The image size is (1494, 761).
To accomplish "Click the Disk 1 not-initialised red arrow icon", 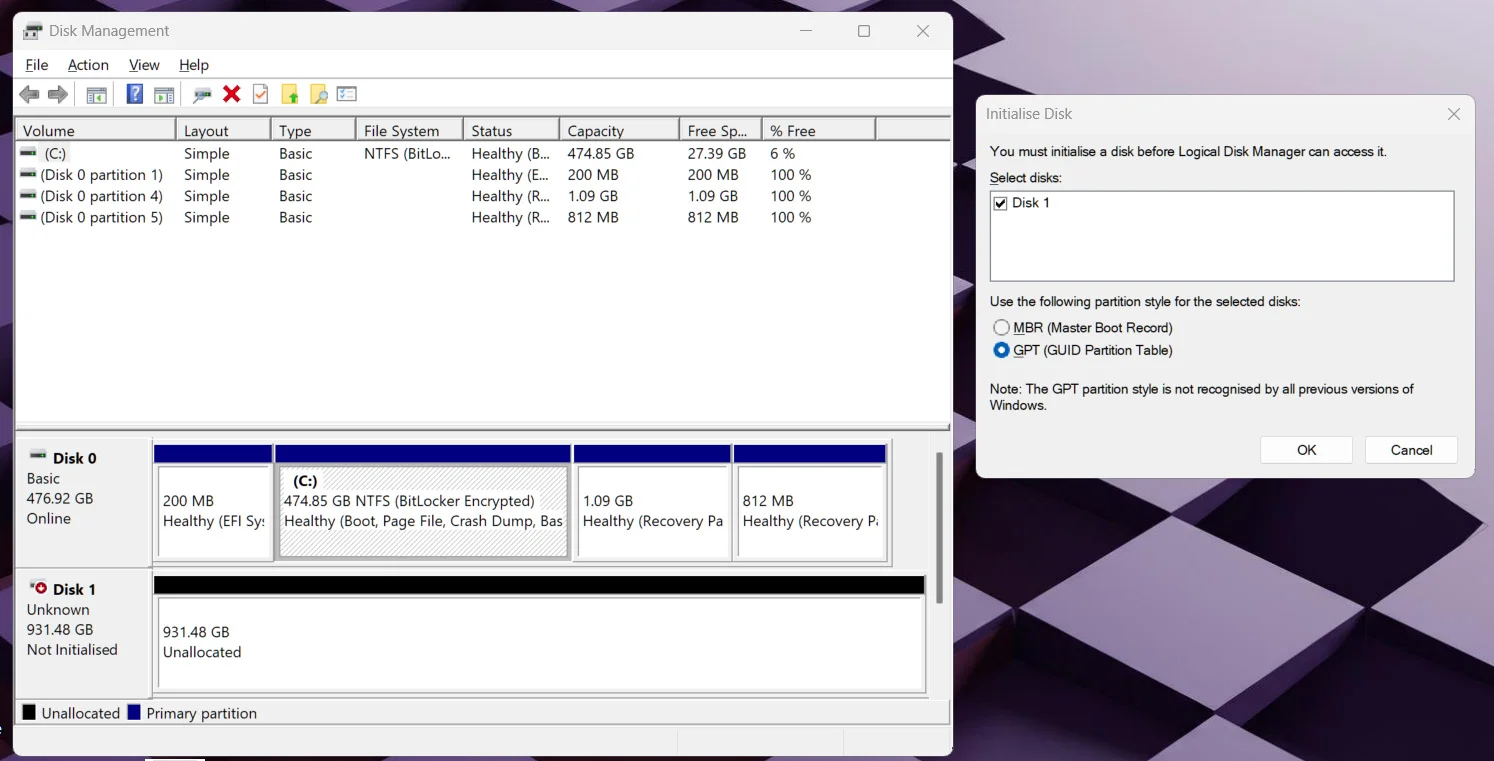I will (38, 588).
